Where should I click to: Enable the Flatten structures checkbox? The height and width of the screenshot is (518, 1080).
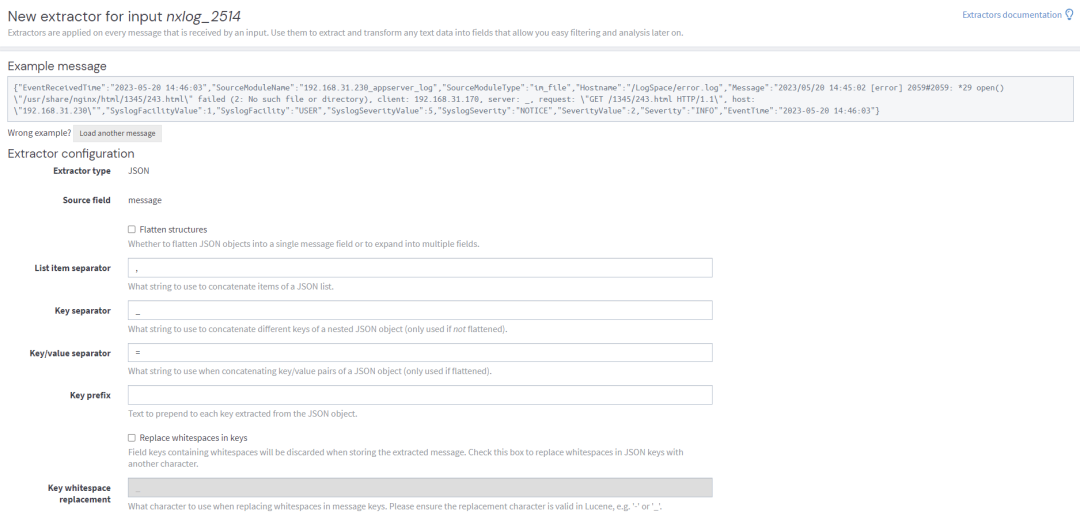click(132, 229)
